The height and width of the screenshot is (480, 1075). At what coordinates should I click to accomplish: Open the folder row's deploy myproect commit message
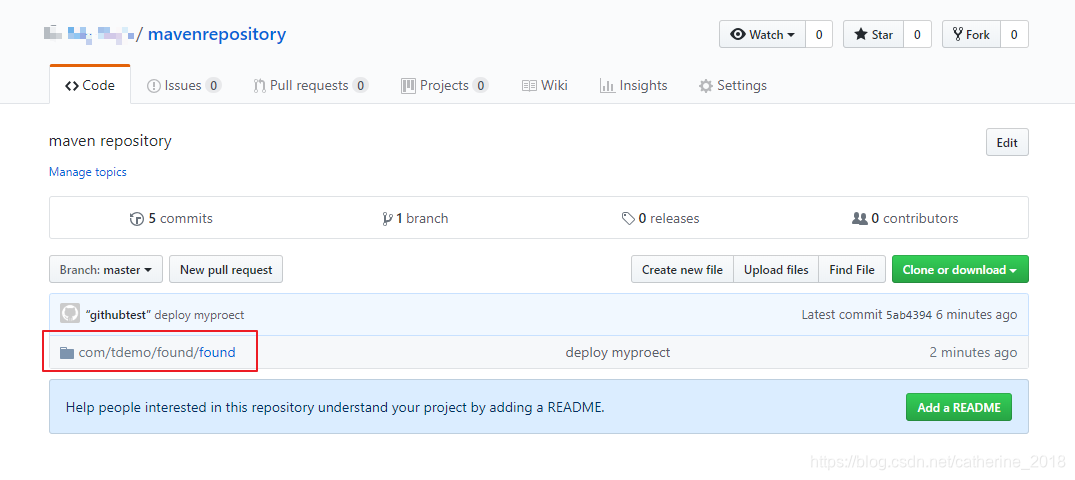618,352
